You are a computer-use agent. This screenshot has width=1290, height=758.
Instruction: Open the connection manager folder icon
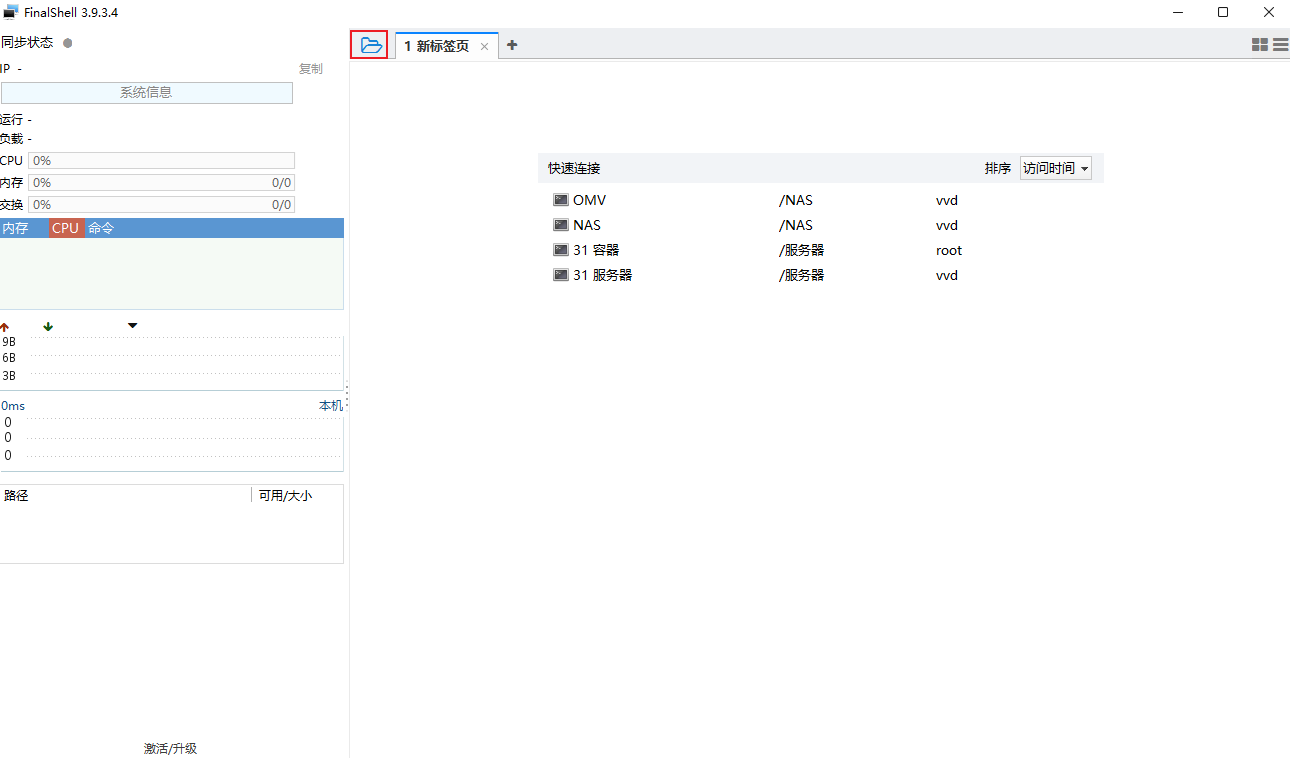[371, 45]
